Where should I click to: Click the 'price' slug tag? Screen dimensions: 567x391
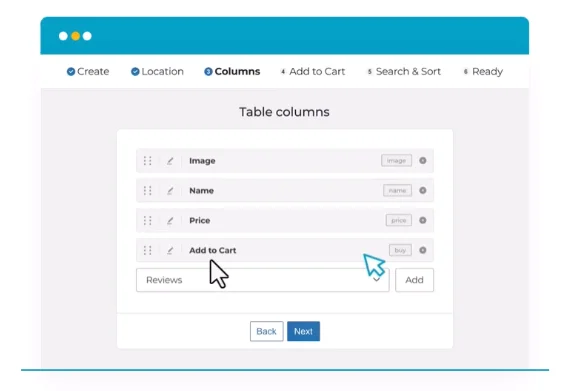[398, 220]
